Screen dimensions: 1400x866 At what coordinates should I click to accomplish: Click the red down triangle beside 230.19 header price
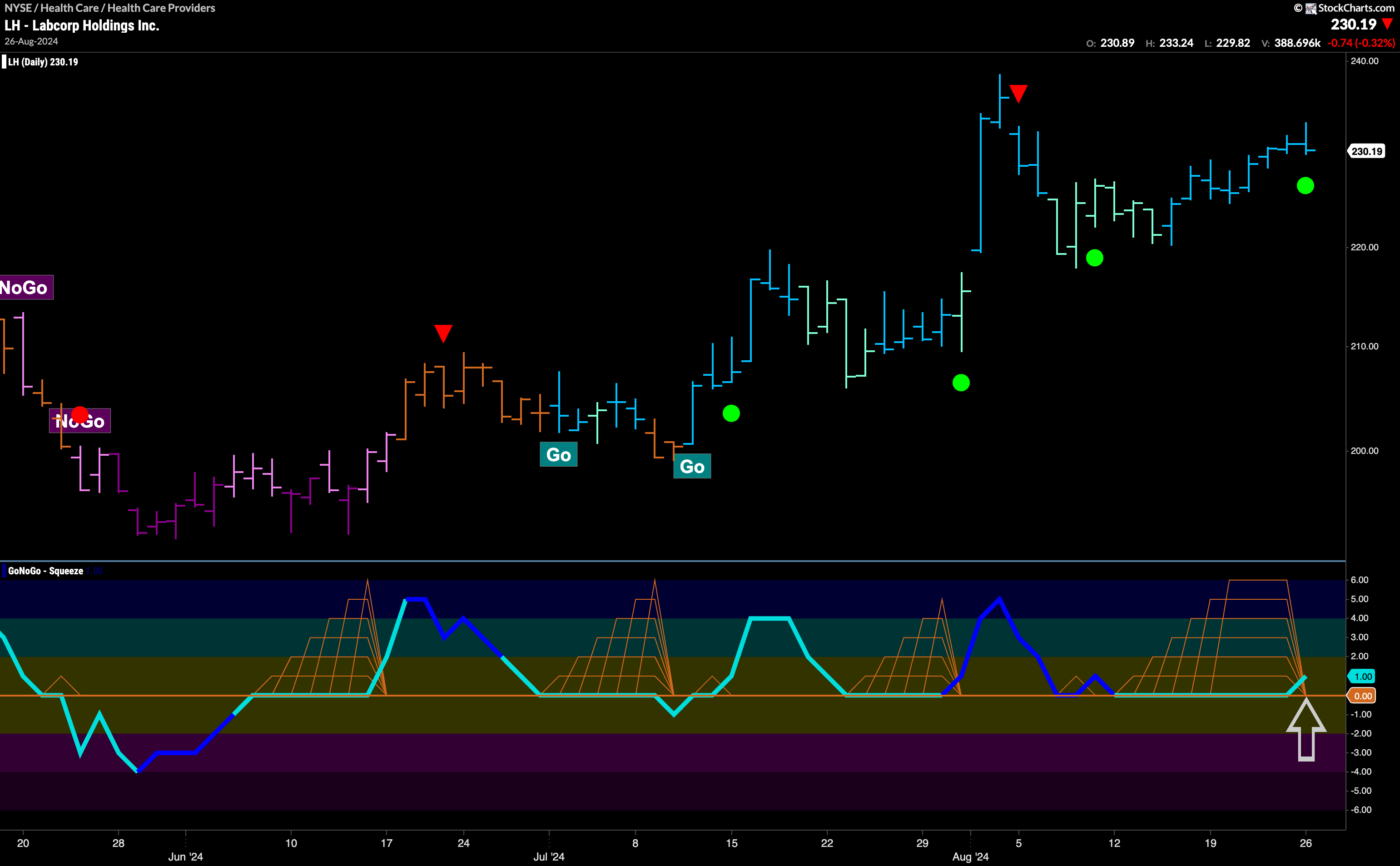pyautogui.click(x=1388, y=25)
